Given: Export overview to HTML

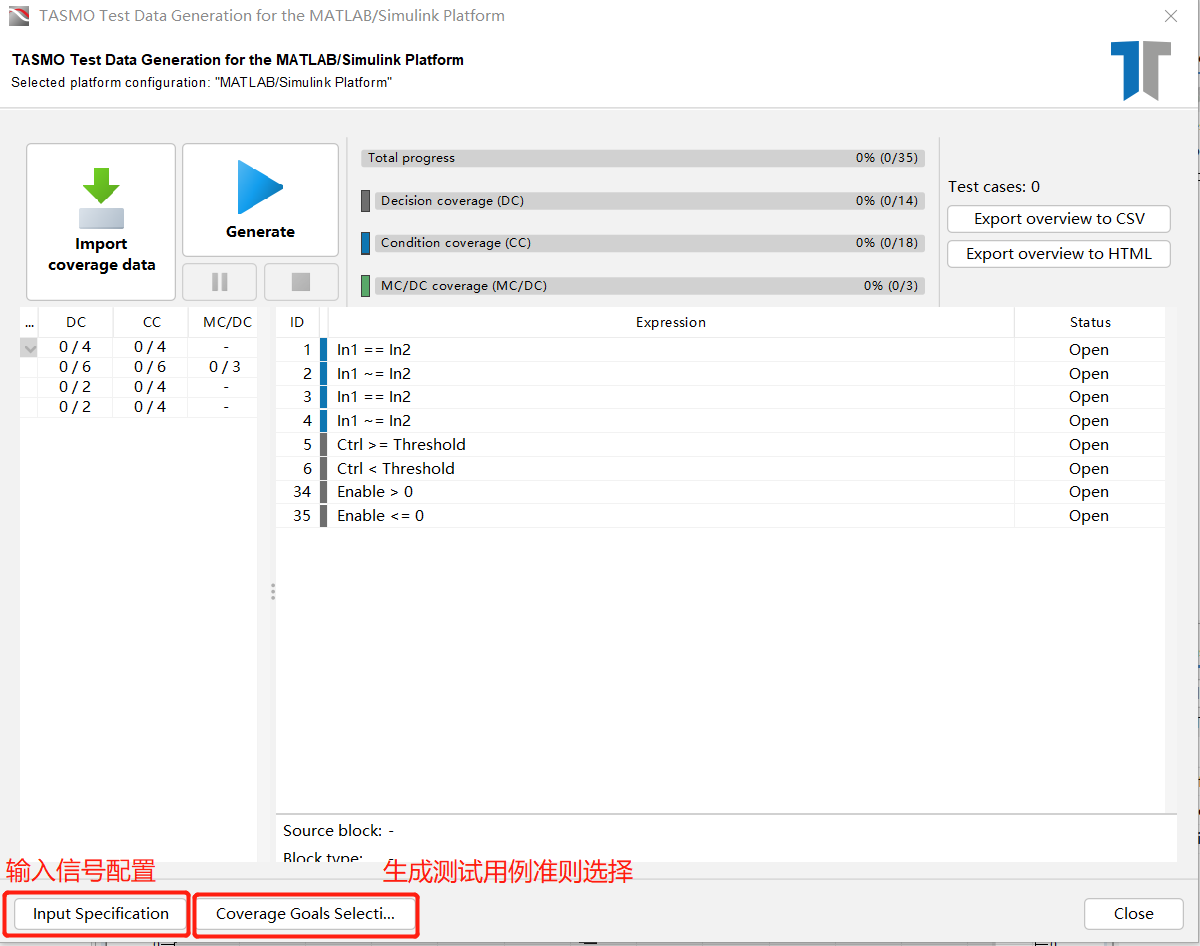Looking at the screenshot, I should pyautogui.click(x=1059, y=254).
